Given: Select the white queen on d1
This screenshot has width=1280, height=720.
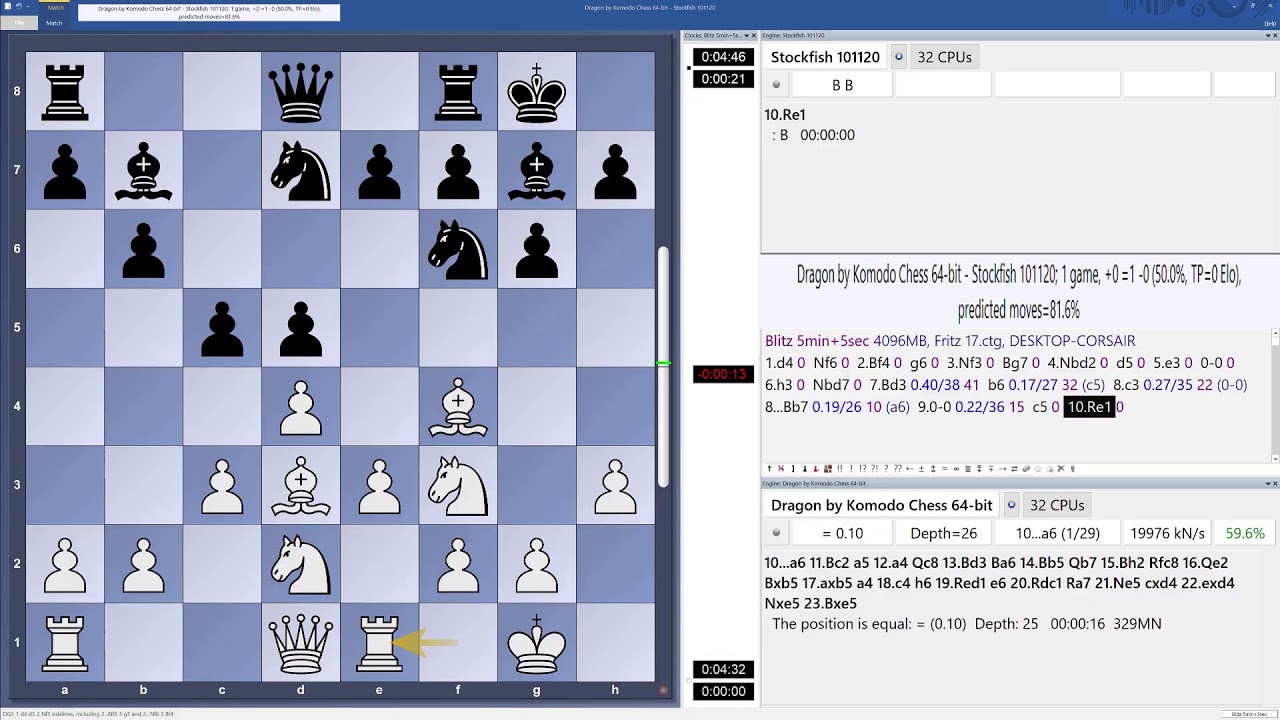Looking at the screenshot, I should click(300, 642).
